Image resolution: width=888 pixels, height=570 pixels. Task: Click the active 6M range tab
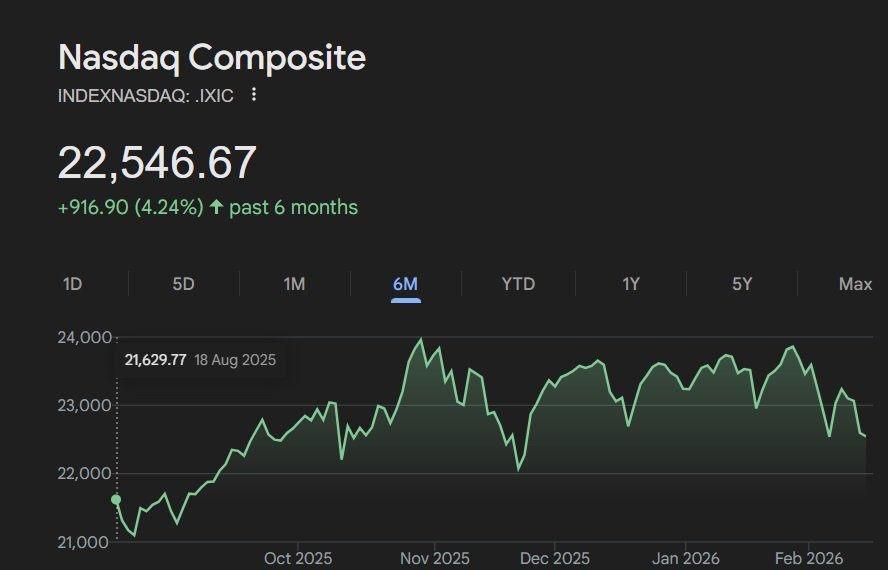[x=405, y=284]
